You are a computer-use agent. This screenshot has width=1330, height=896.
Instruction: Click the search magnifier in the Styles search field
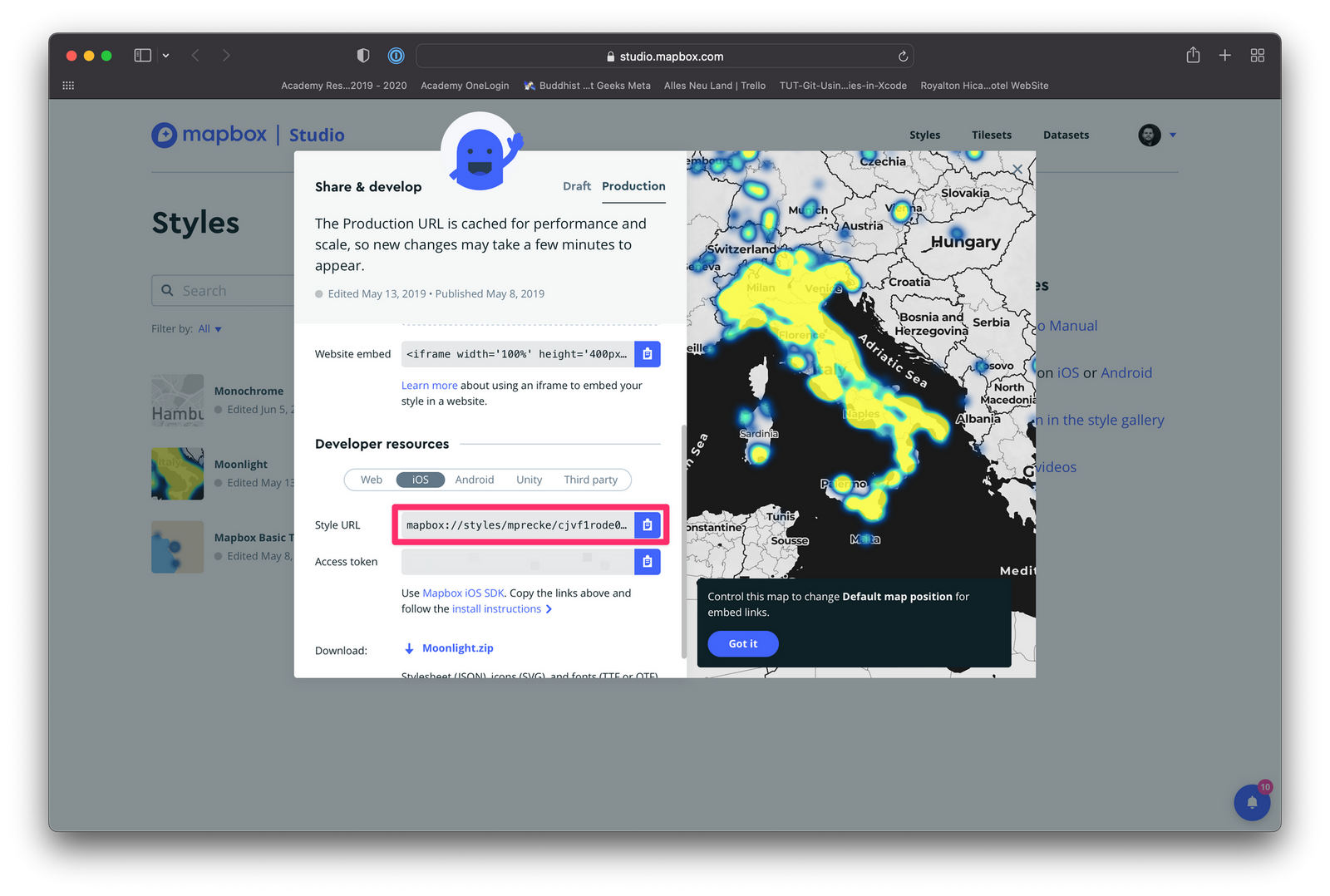167,290
